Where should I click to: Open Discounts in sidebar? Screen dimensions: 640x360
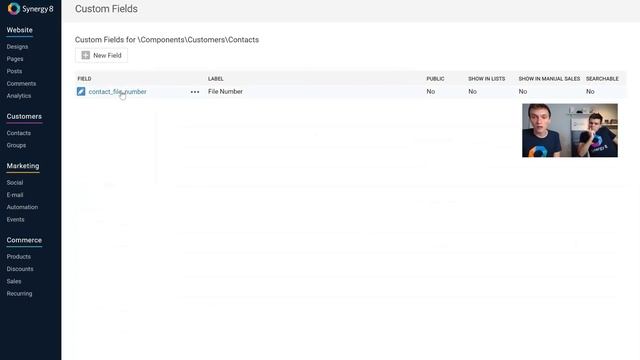20,269
